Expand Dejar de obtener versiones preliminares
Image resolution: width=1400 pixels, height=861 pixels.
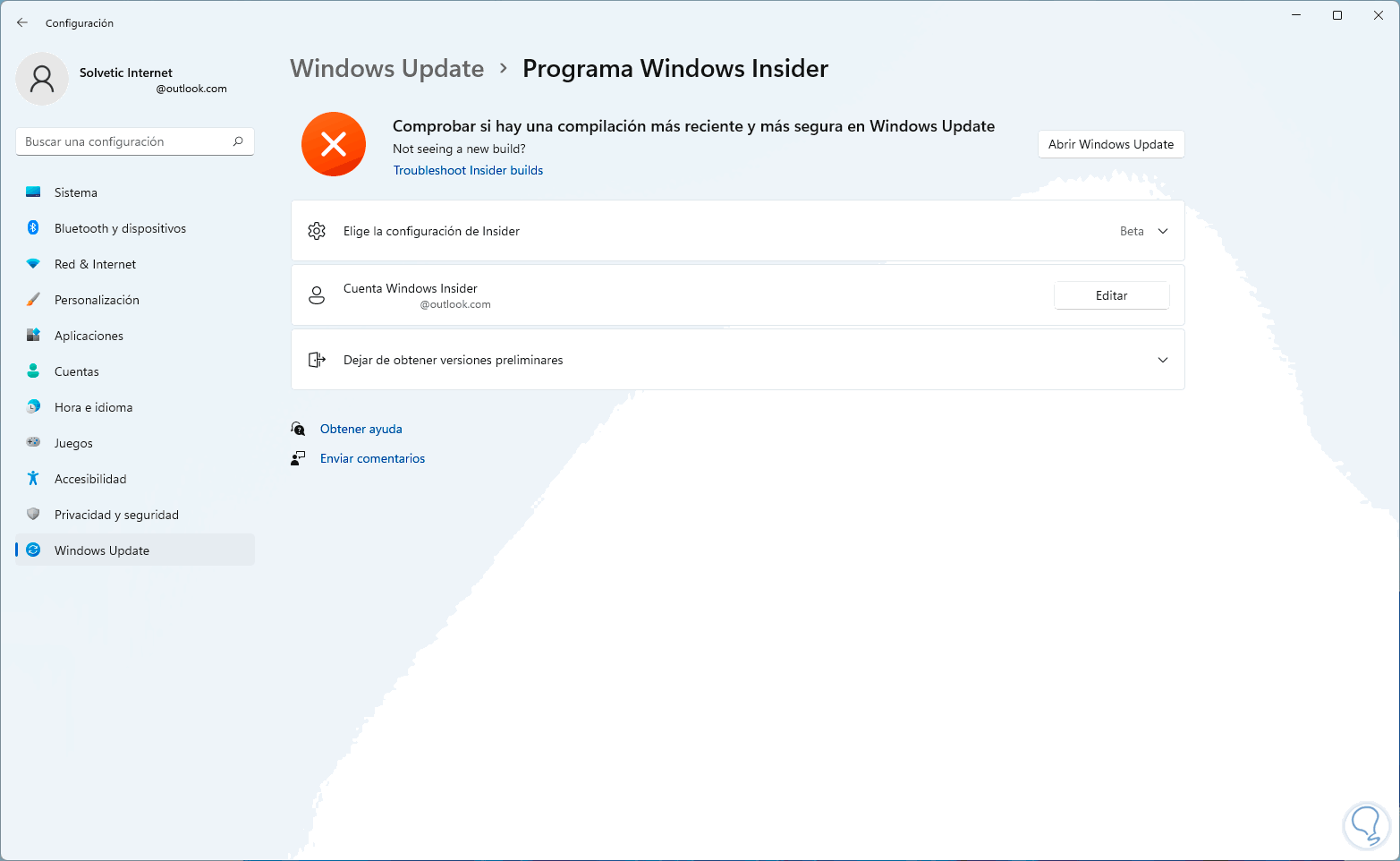coord(738,360)
